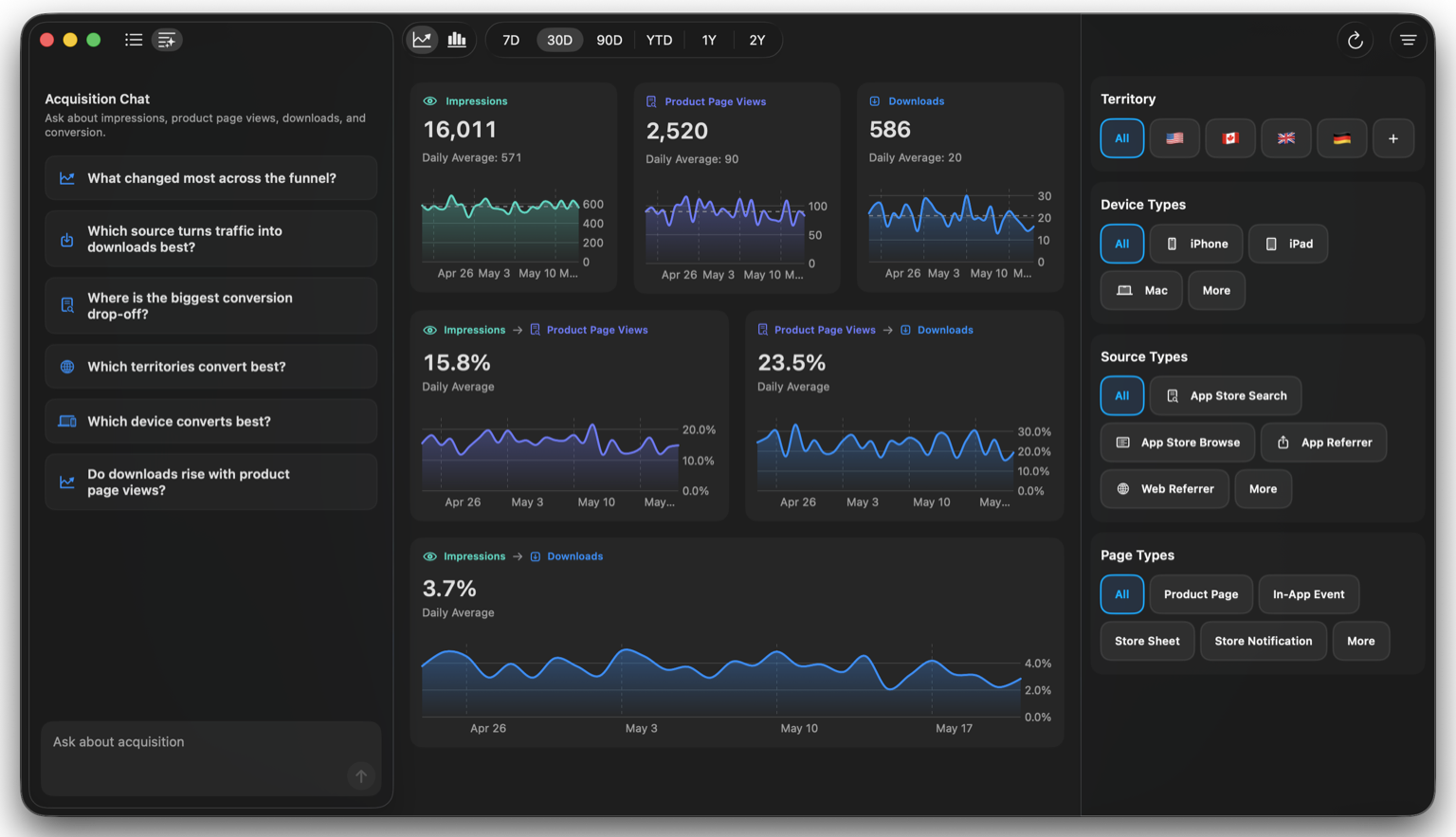Filter by Store Notification page type
1456x837 pixels.
(x=1264, y=641)
